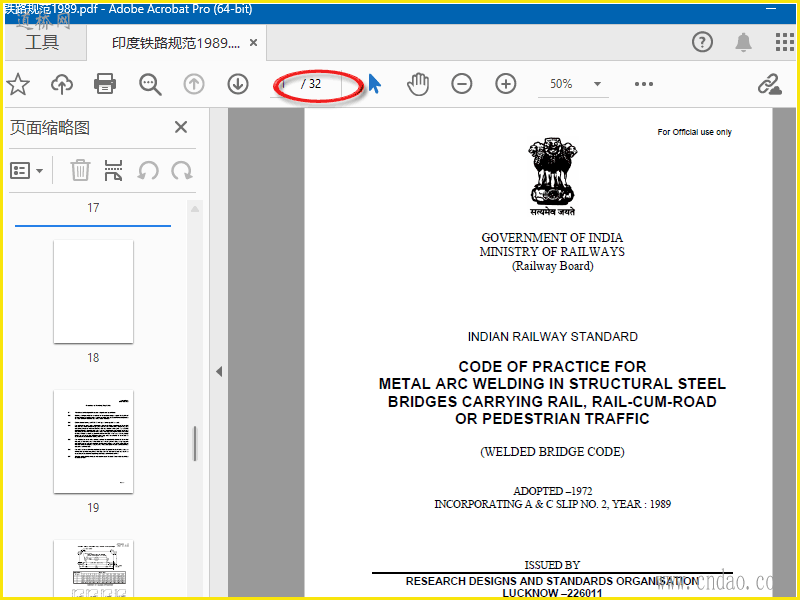800x600 pixels.
Task: Add the file to starred favorites
Action: click(18, 84)
